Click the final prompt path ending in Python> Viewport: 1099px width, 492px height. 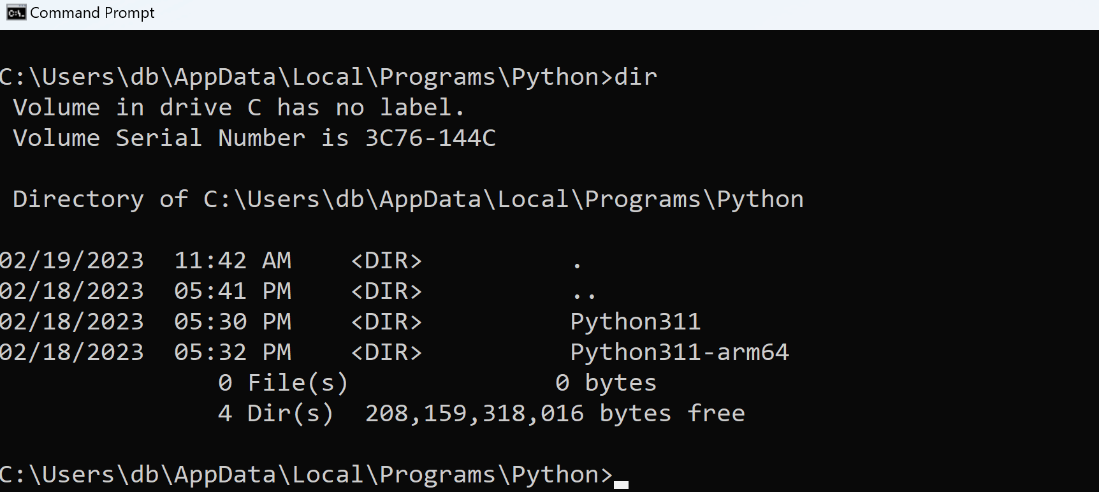(x=306, y=475)
